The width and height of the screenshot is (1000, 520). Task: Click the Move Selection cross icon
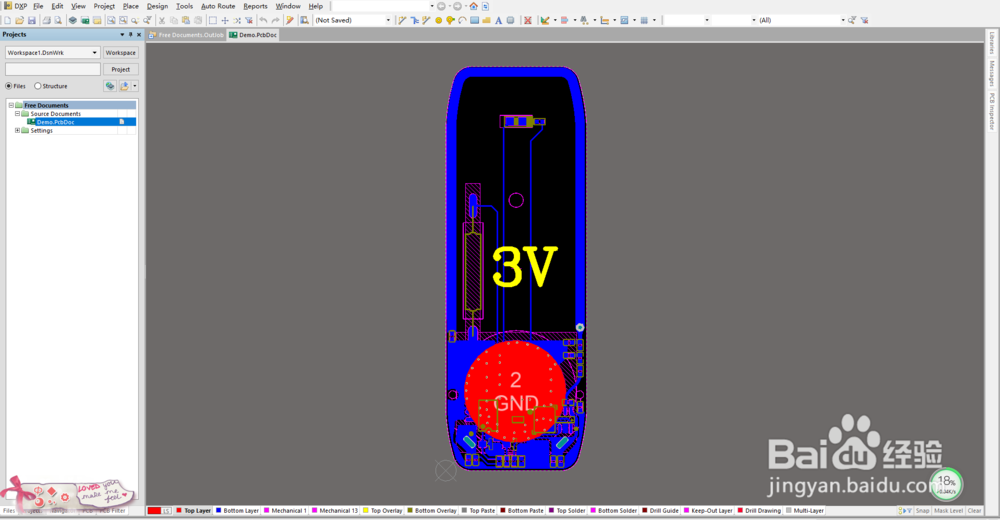coord(225,20)
